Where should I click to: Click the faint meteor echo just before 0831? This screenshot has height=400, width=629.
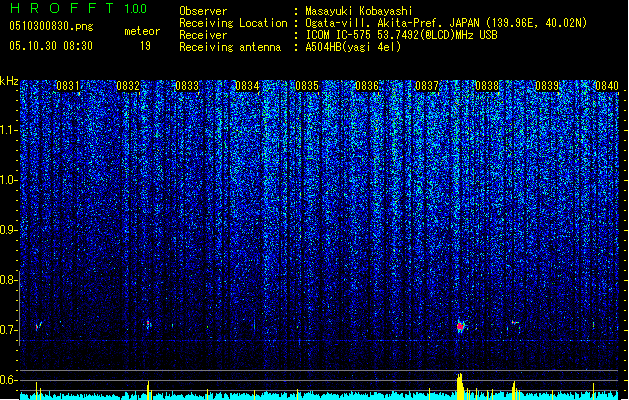pos(38,326)
